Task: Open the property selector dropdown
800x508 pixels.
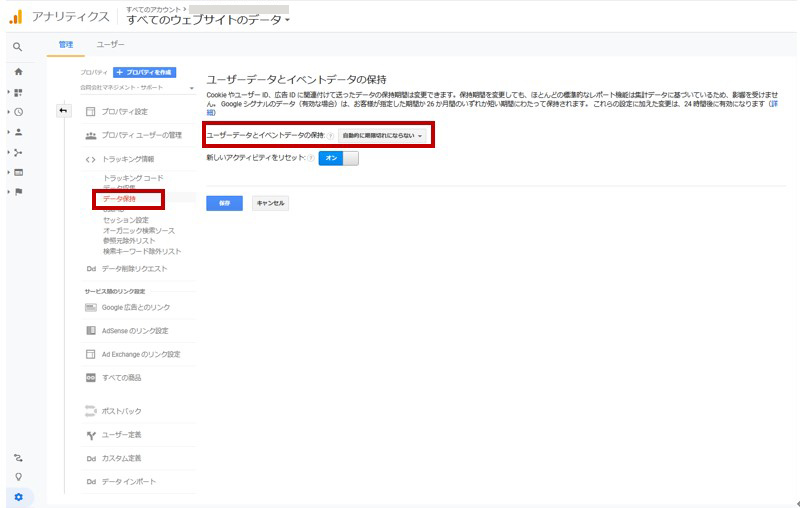Action: (x=139, y=88)
